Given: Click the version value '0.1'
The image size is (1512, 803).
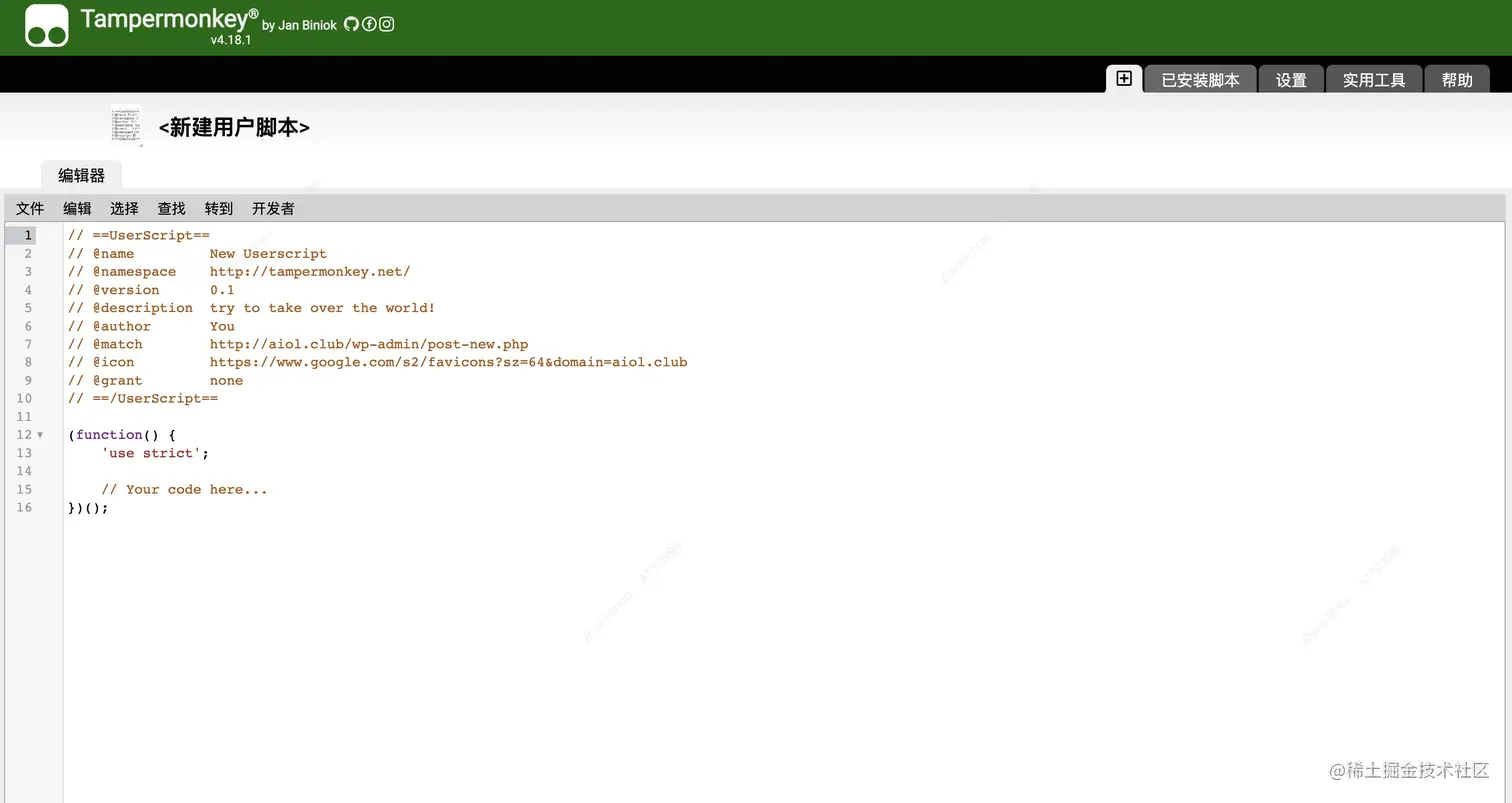Looking at the screenshot, I should pyautogui.click(x=222, y=290).
